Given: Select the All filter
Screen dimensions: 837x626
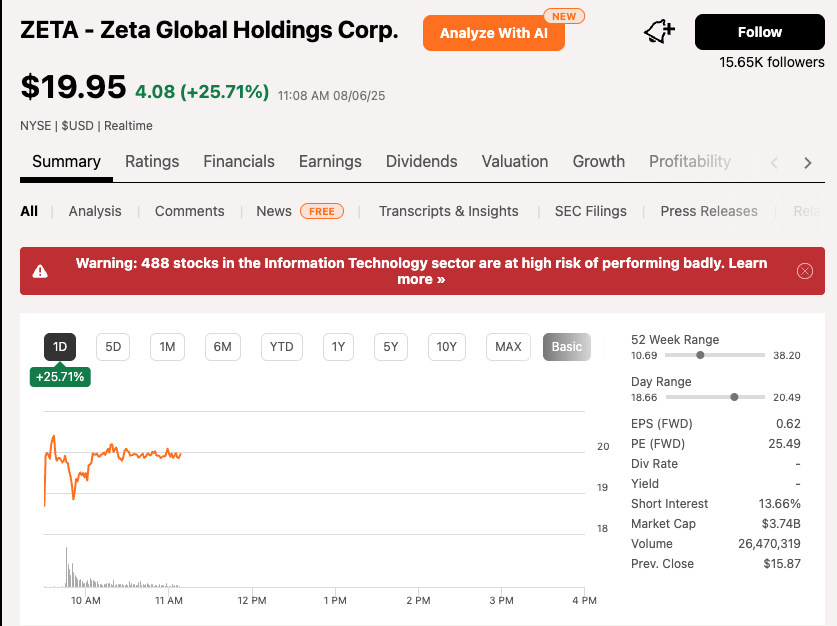Looking at the screenshot, I should pyautogui.click(x=29, y=211).
